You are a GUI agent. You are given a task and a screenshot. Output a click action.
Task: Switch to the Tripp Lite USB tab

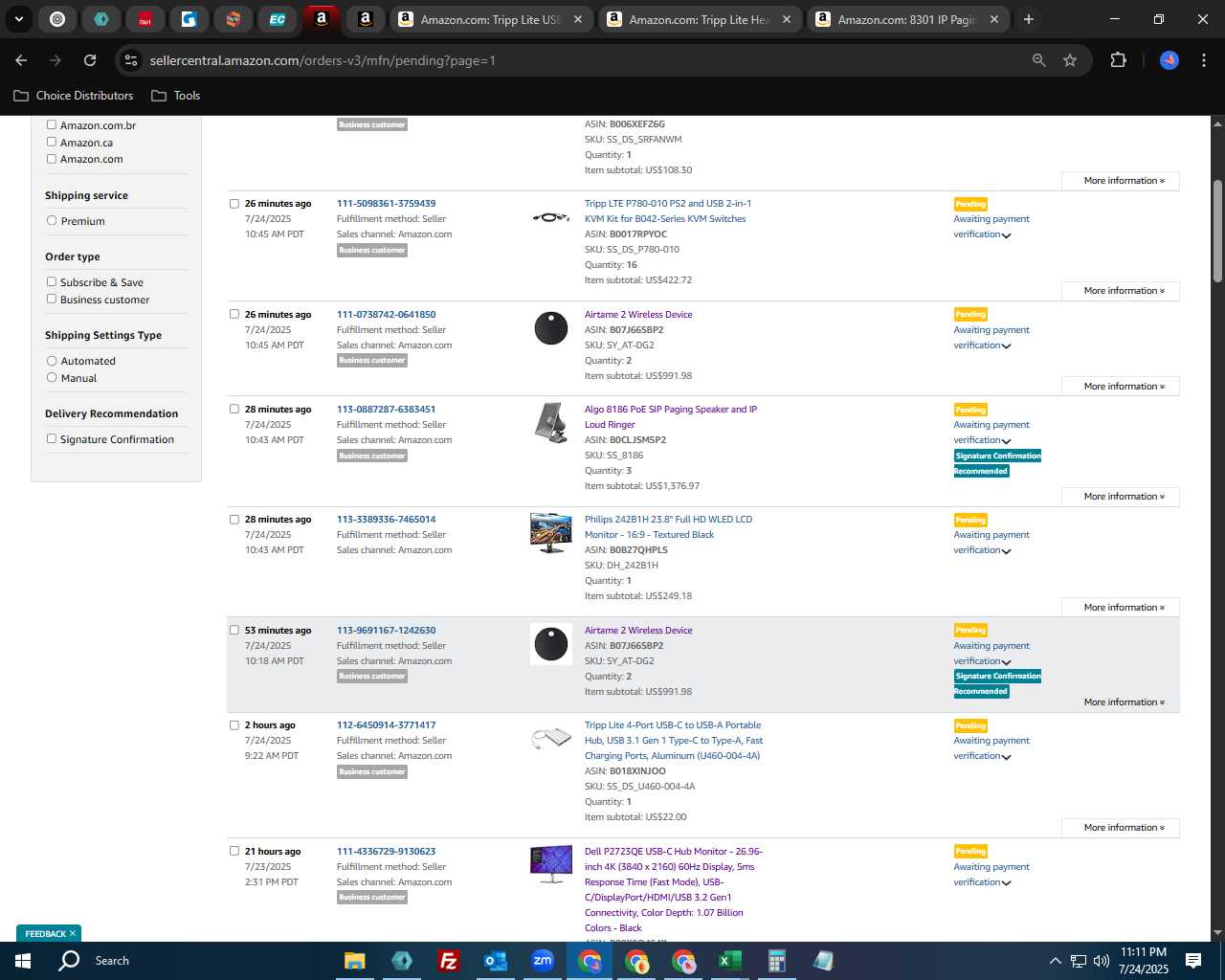[x=489, y=19]
